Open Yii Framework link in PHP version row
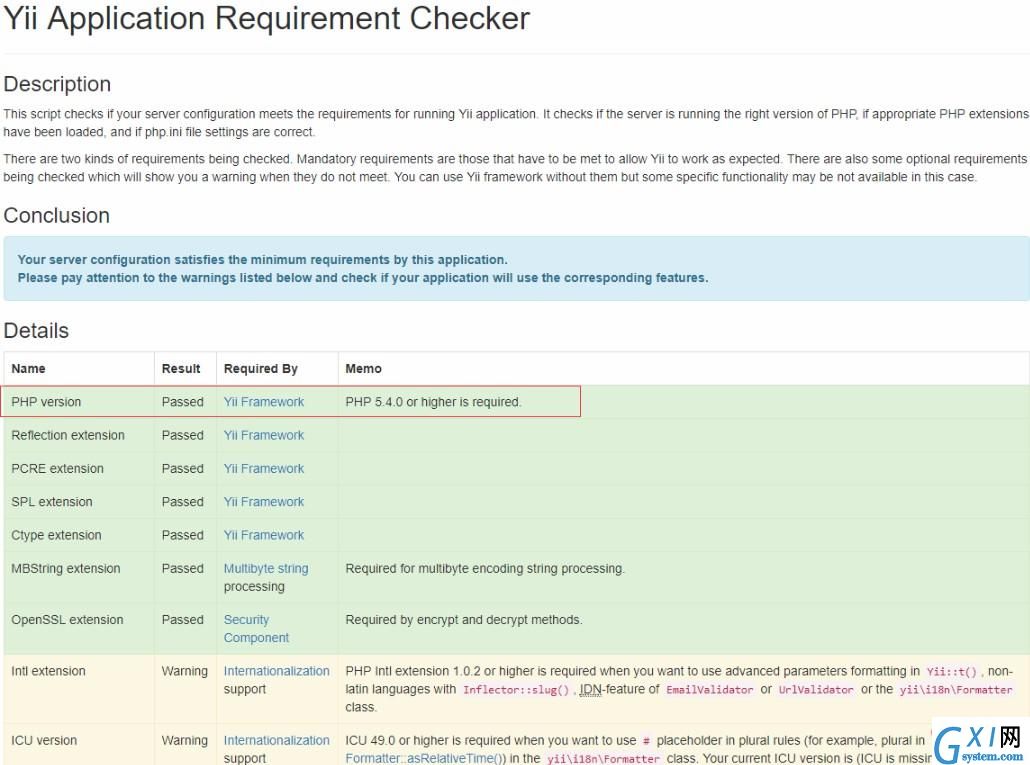Viewport: 1030px width, 765px height. pos(263,402)
